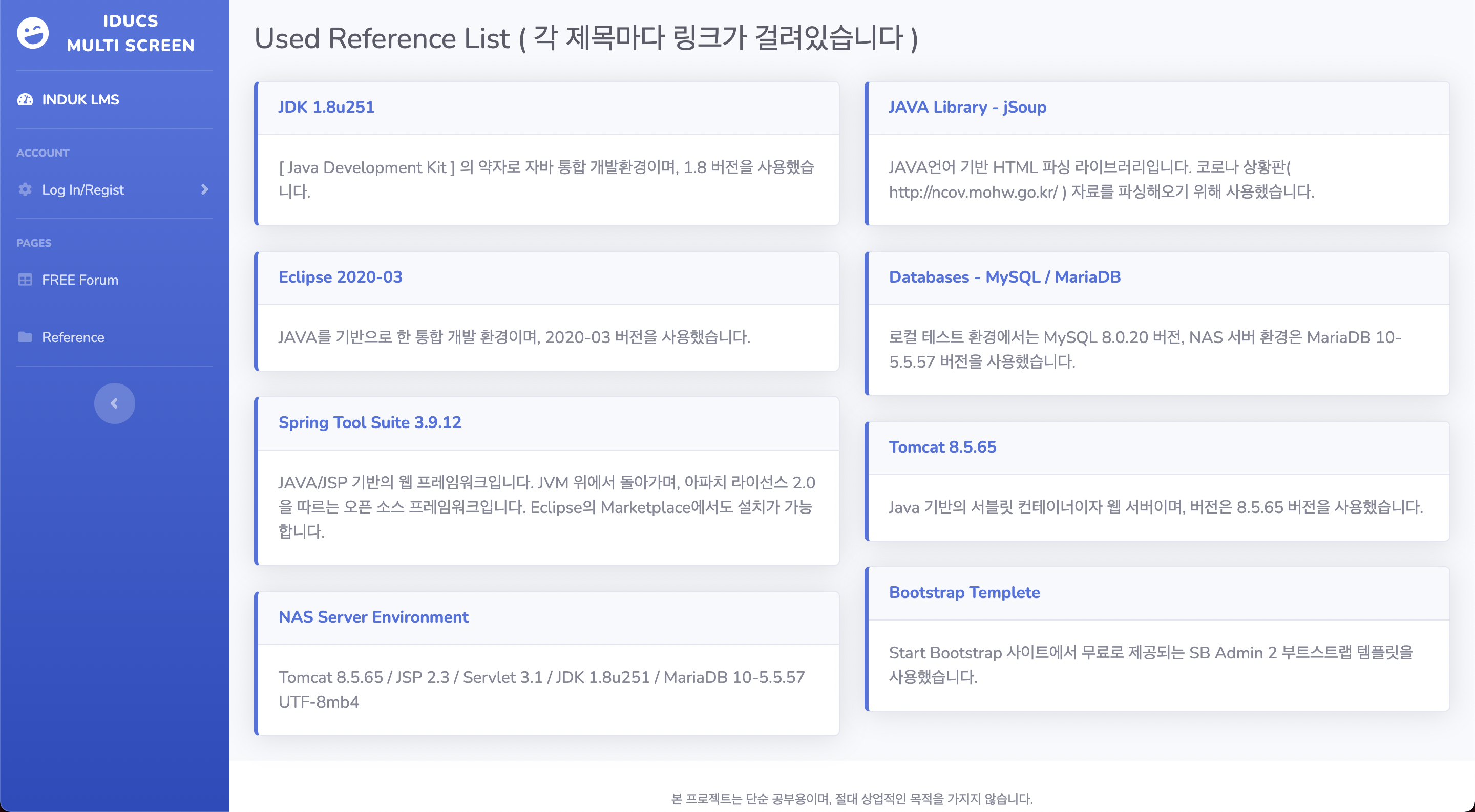Click the gear icon beside Log In/Regist
The height and width of the screenshot is (812, 1475).
tap(25, 189)
